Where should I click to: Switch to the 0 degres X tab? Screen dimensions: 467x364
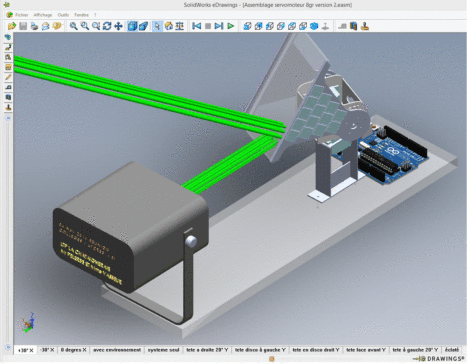(73, 350)
